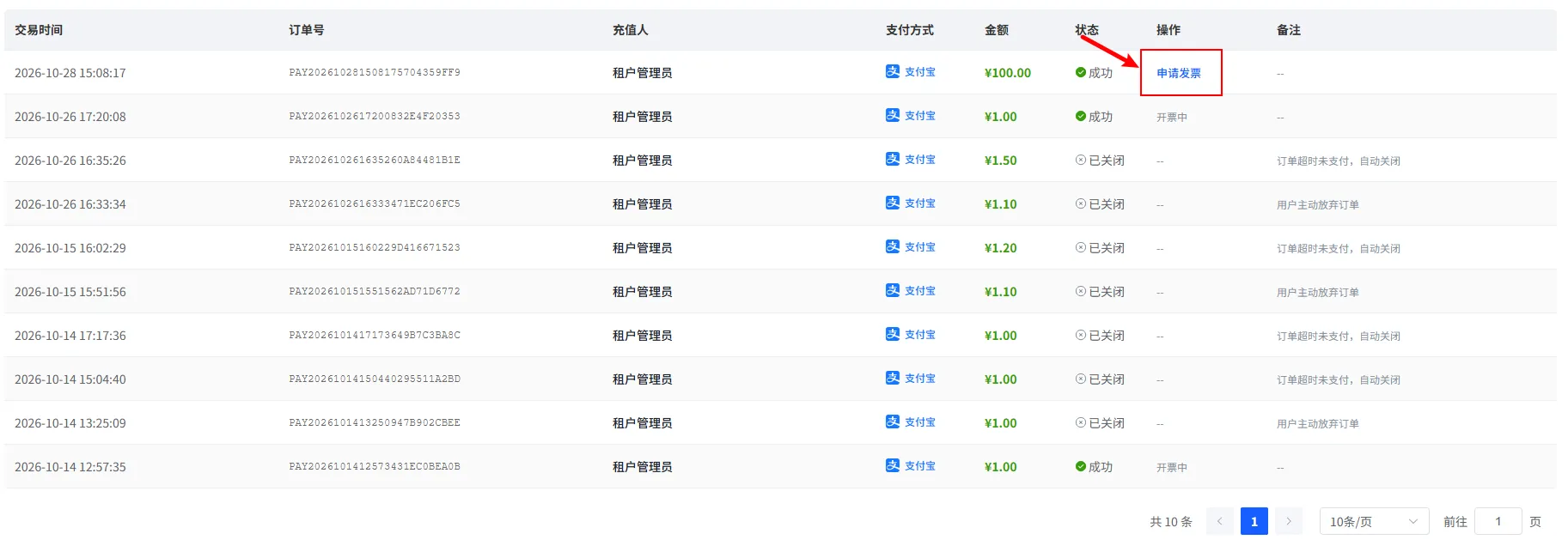The width and height of the screenshot is (1568, 552).
Task: Click the 金额 column header
Action: [x=997, y=30]
